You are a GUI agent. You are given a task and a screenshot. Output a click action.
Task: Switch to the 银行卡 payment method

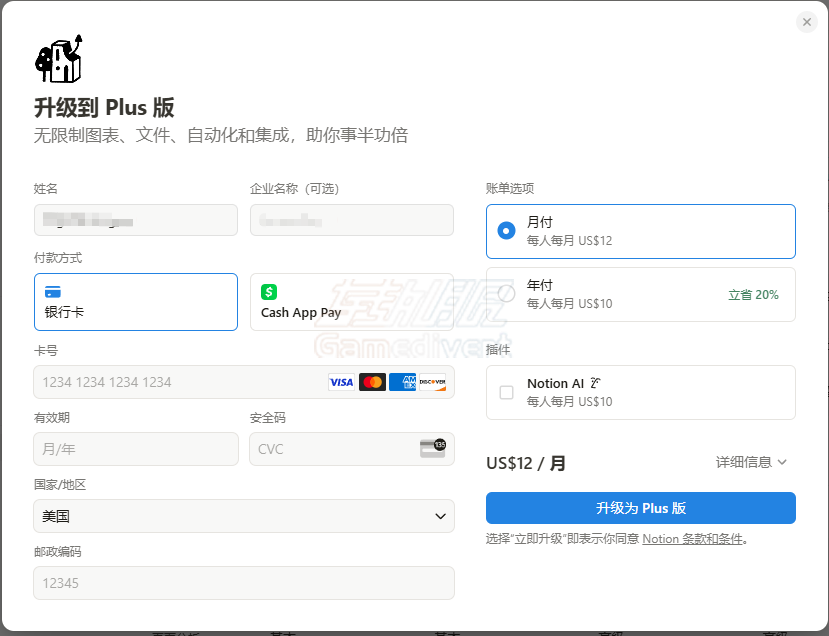coord(135,302)
